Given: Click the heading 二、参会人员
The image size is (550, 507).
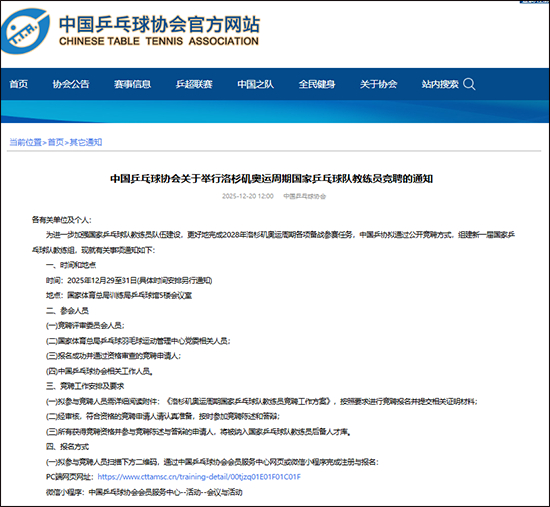Looking at the screenshot, I should [67, 311].
